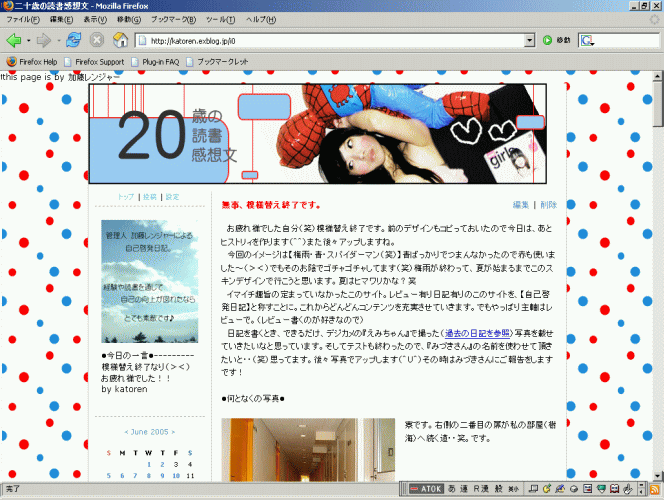Click the 編集 link beside post title

click(521, 205)
